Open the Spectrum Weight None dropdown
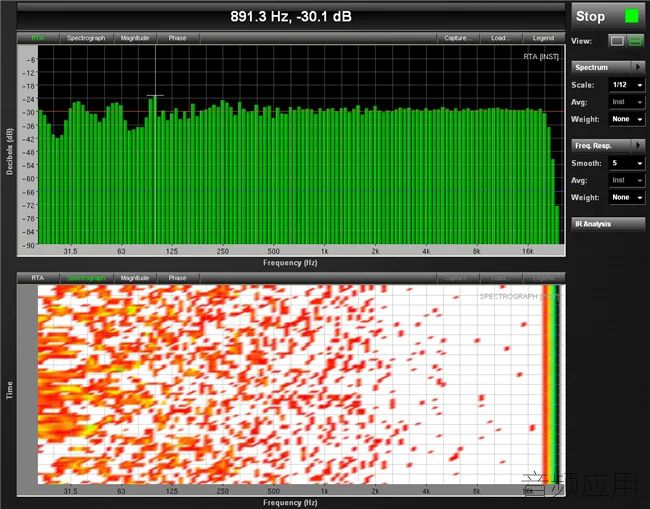This screenshot has width=650, height=509. 627,119
